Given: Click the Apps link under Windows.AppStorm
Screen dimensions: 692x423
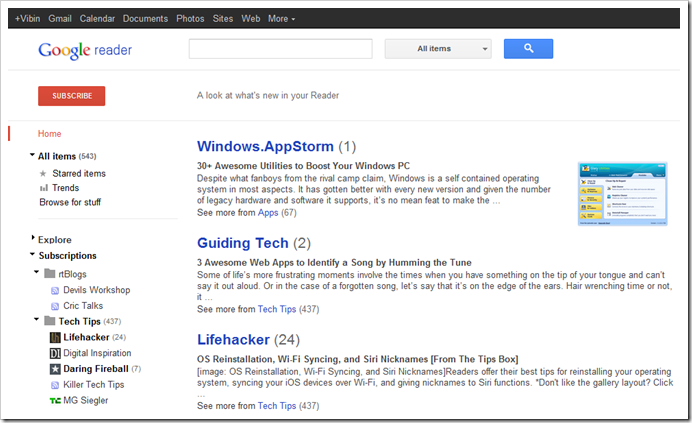Looking at the screenshot, I should coord(268,213).
